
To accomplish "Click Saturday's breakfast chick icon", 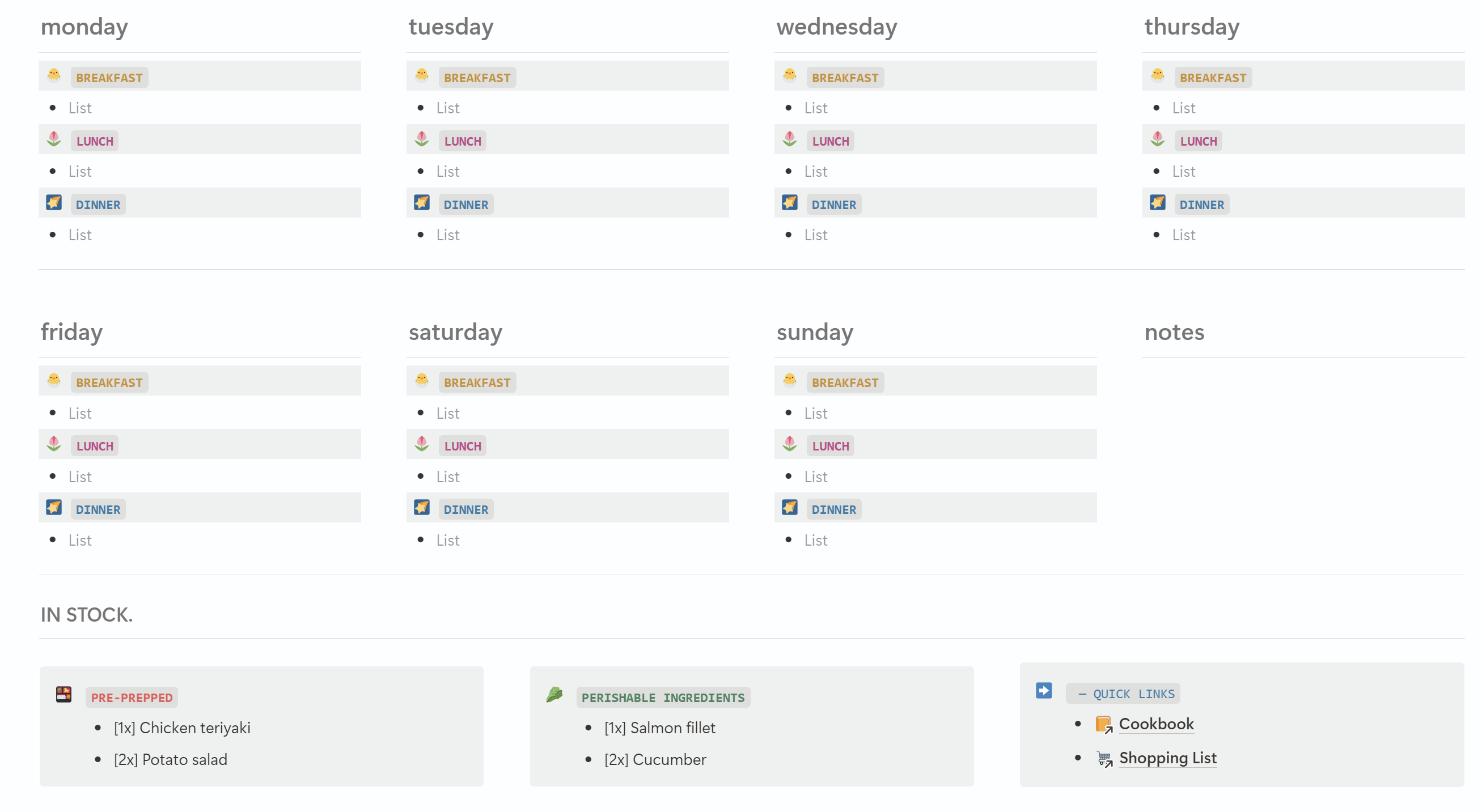I will tap(422, 380).
